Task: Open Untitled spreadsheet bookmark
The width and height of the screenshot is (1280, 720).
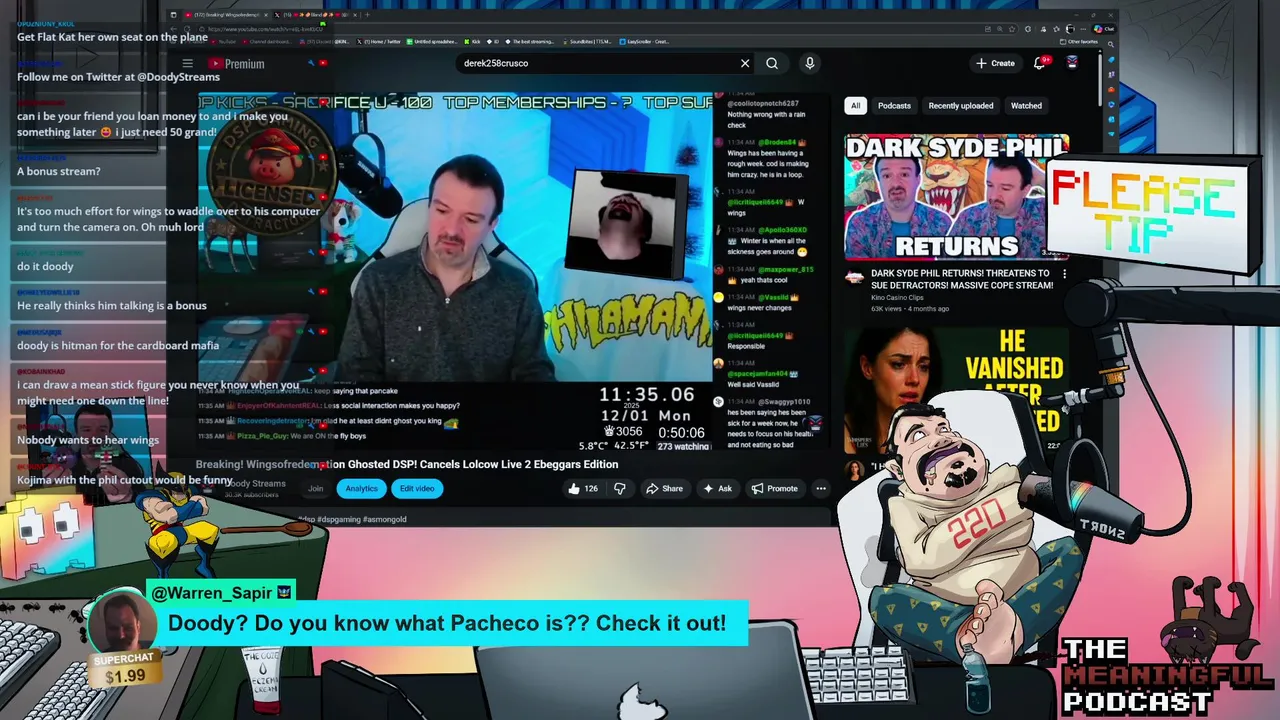Action: [430, 42]
